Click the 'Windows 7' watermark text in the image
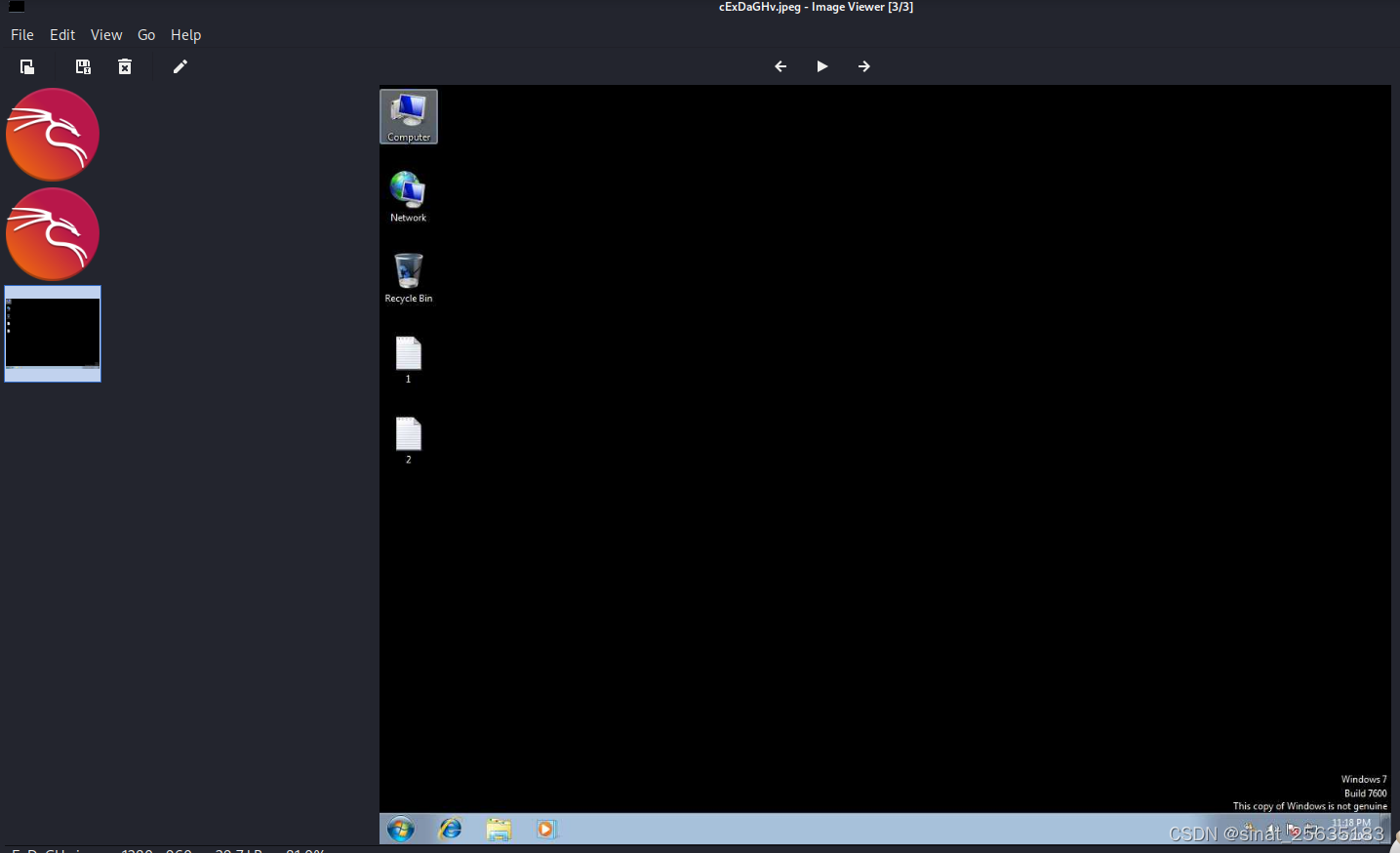The height and width of the screenshot is (853, 1400). 1364,780
